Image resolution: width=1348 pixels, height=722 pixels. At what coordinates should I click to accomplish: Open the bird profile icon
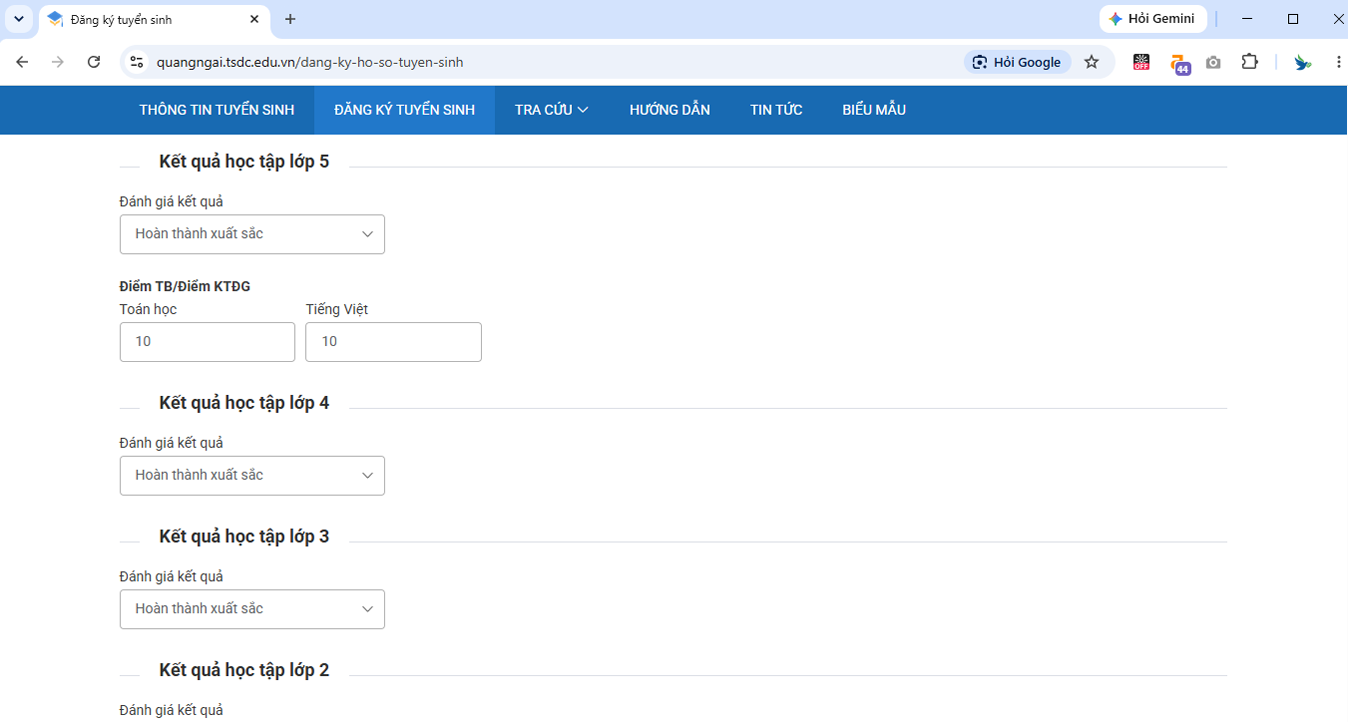[1302, 62]
